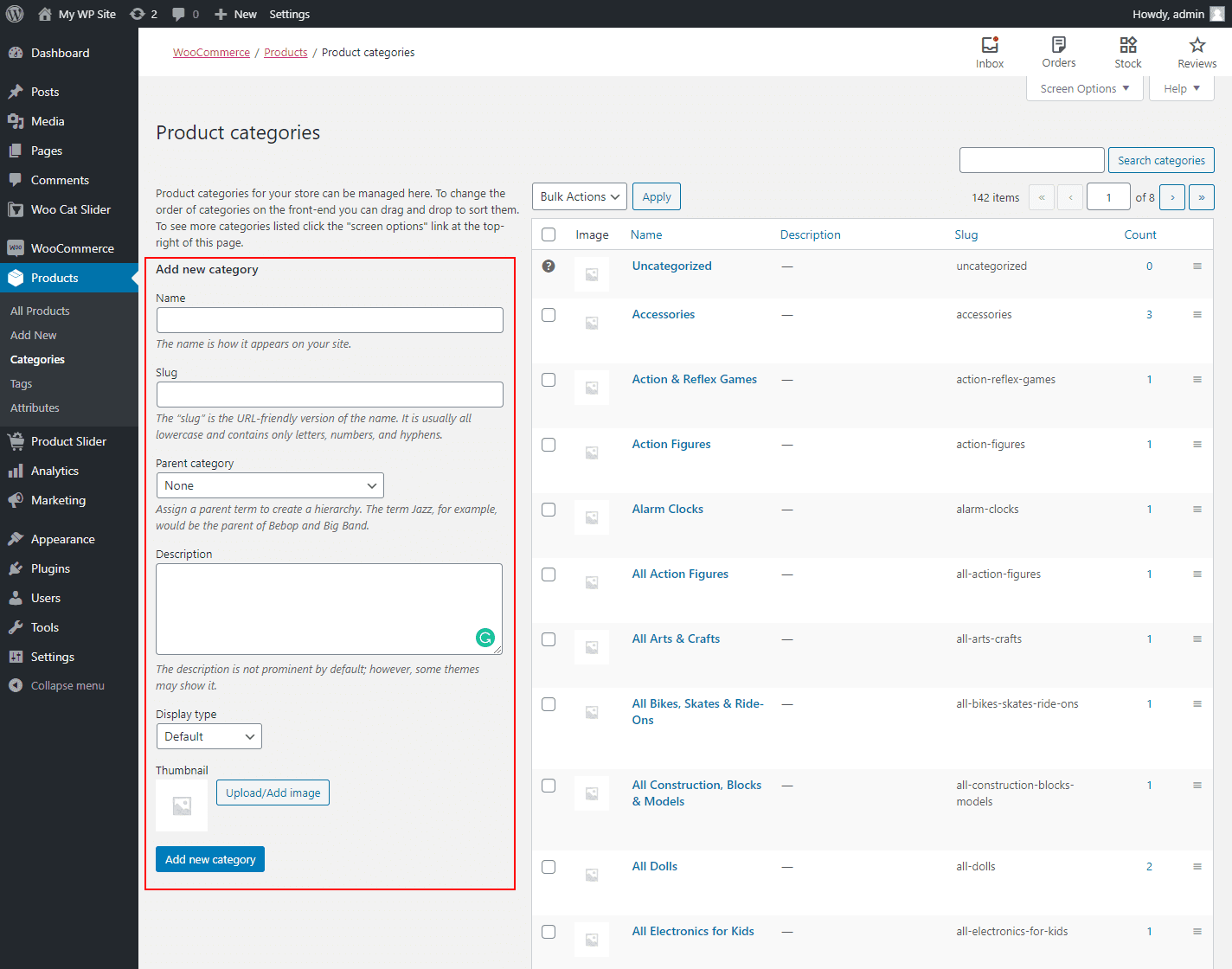Screen dimensions: 1232x969
Task: Toggle the select-all checkbox in table header
Action: coord(549,234)
